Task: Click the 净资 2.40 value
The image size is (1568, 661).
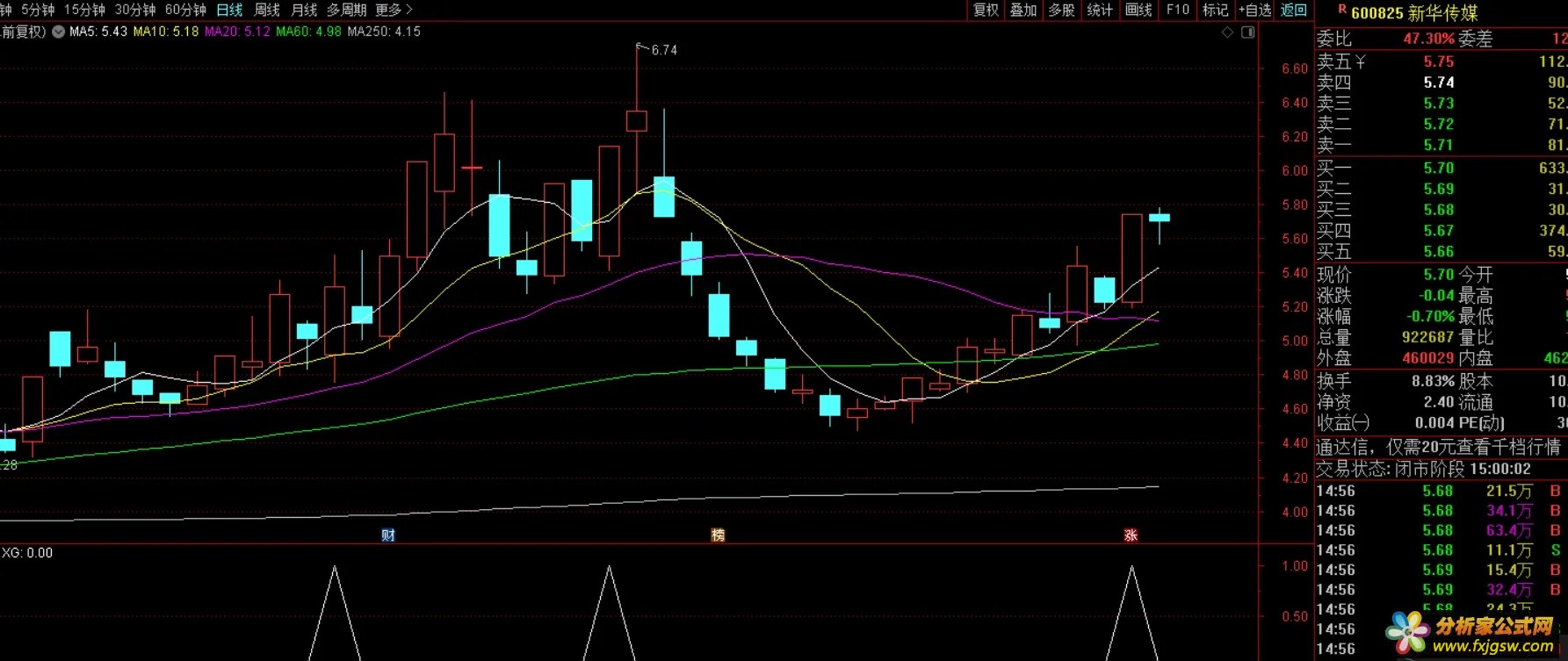Action: pos(1439,402)
